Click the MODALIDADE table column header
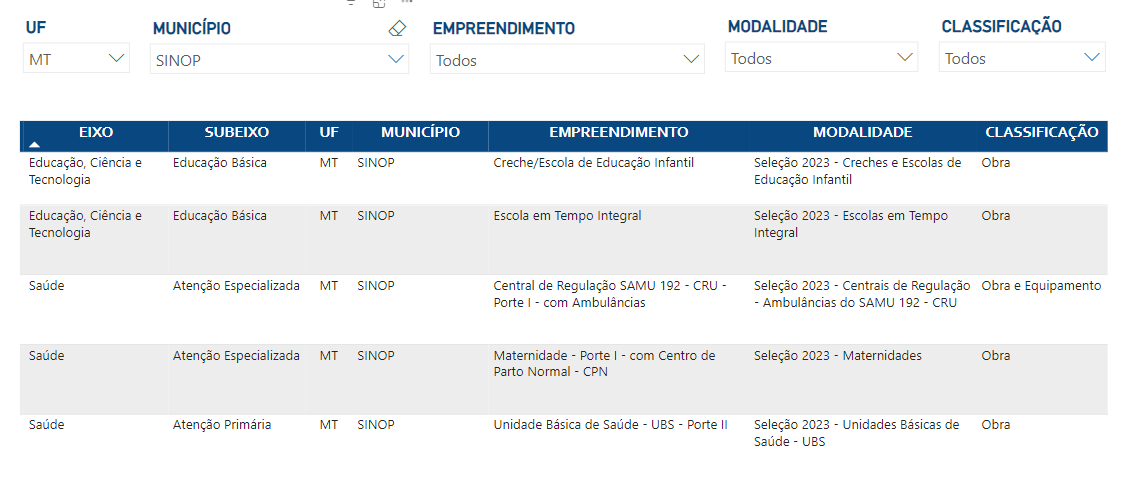Screen dimensions: 1140x490 click(x=862, y=132)
